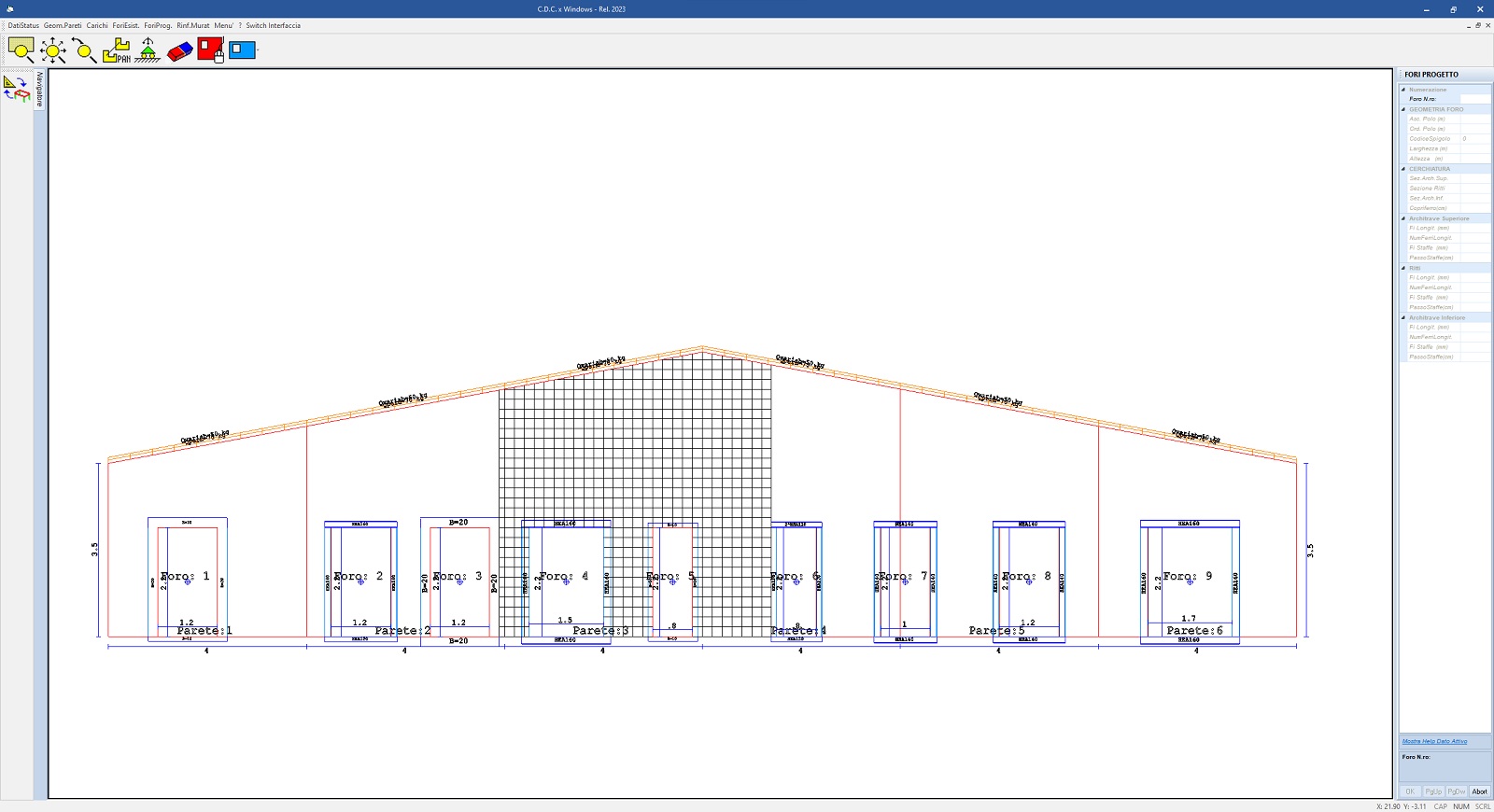Click the Sezione Ritti value field
The image size is (1494, 812).
click(1475, 189)
